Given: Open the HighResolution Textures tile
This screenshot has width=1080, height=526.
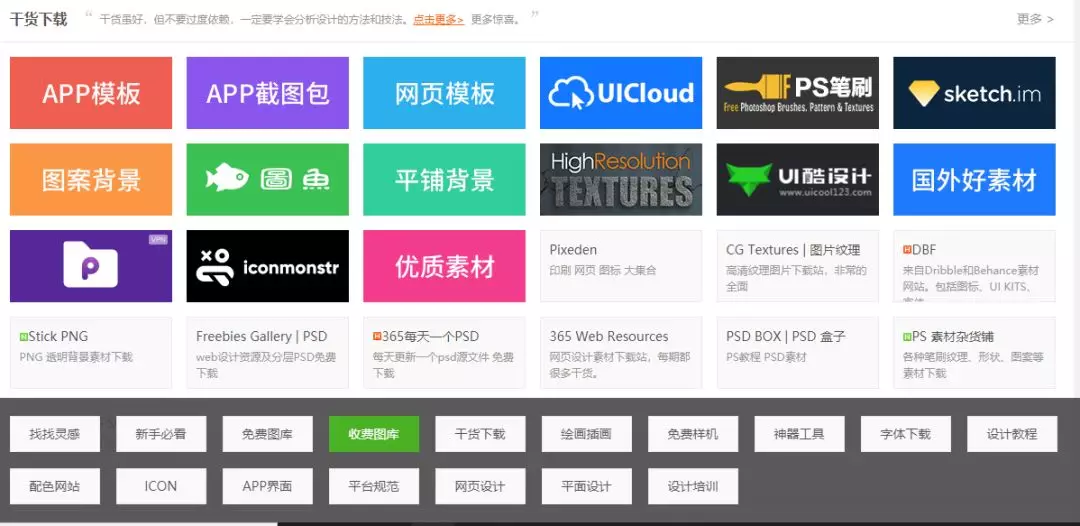Looking at the screenshot, I should 621,180.
